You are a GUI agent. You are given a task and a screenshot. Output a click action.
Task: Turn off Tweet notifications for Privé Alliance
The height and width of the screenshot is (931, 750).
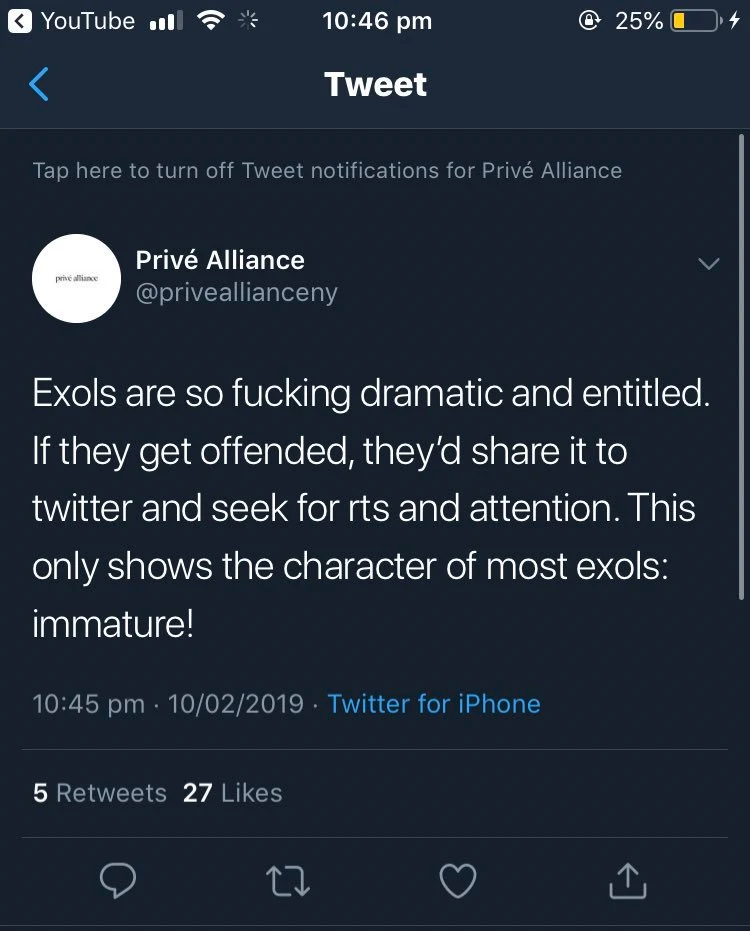tap(327, 170)
